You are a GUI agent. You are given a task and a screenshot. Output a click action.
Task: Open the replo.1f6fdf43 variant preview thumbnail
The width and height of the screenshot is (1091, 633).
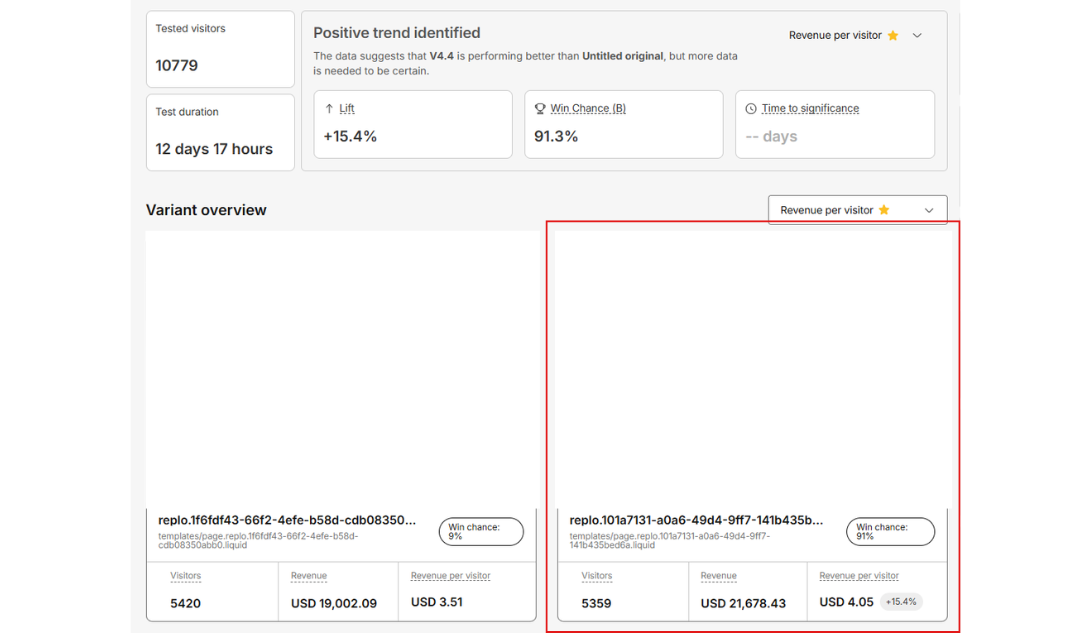coord(341,368)
